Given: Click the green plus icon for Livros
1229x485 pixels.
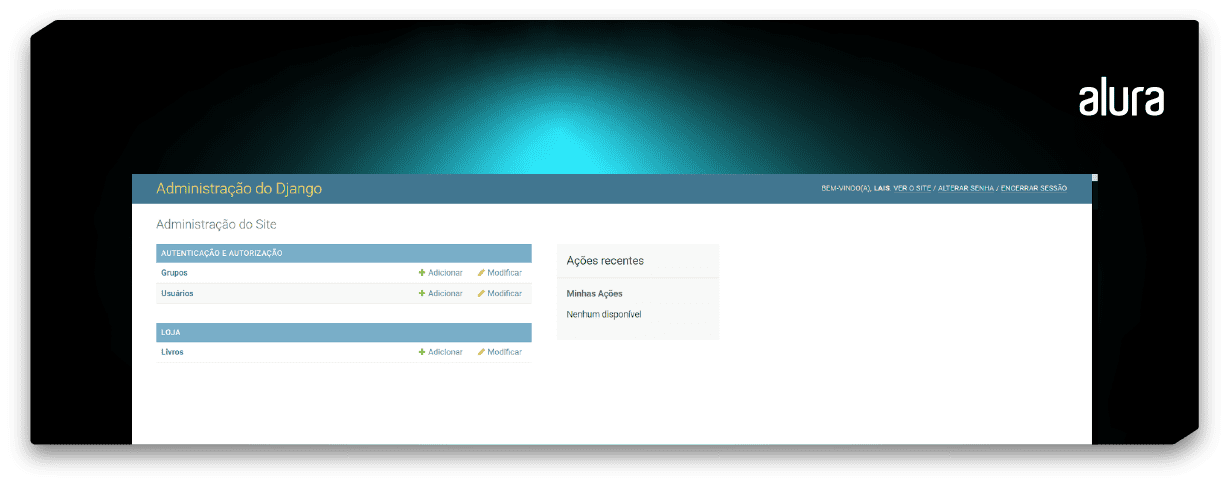Looking at the screenshot, I should (x=422, y=352).
